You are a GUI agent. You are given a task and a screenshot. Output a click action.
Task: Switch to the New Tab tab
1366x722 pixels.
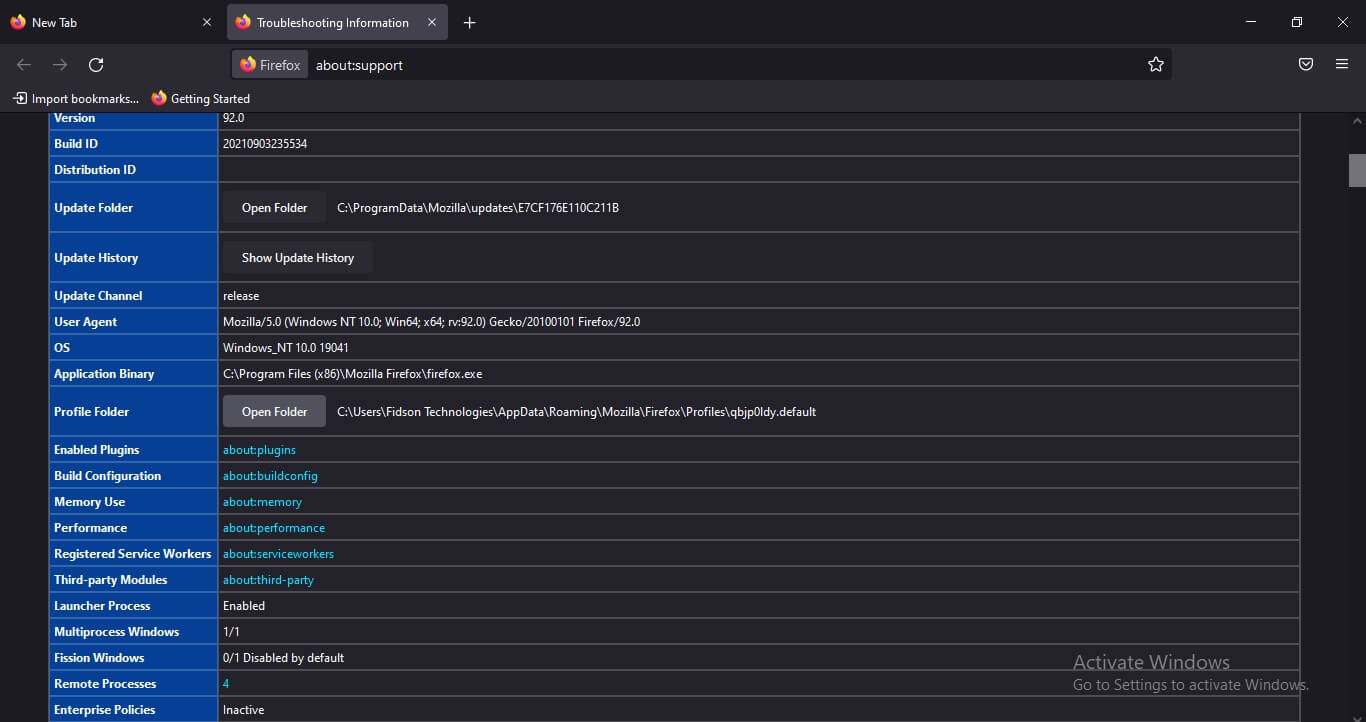coord(111,22)
